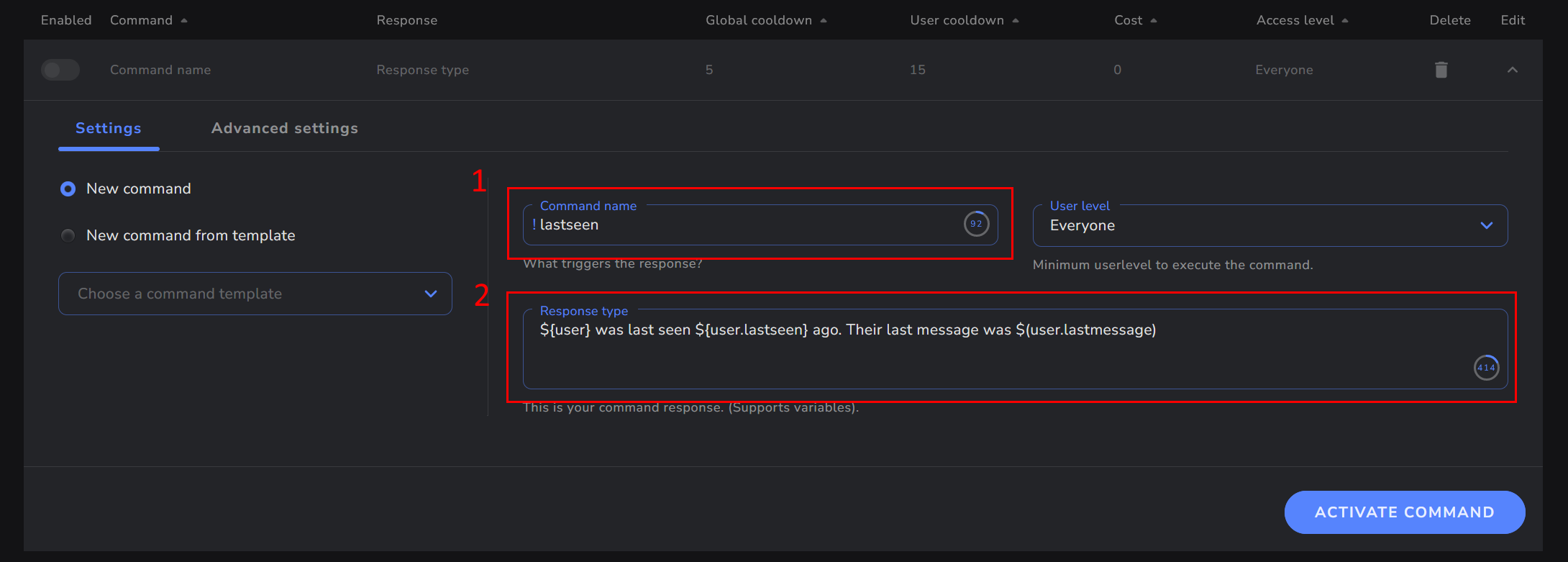The image size is (1568, 562).
Task: Toggle the command Enabled switch
Action: (60, 70)
